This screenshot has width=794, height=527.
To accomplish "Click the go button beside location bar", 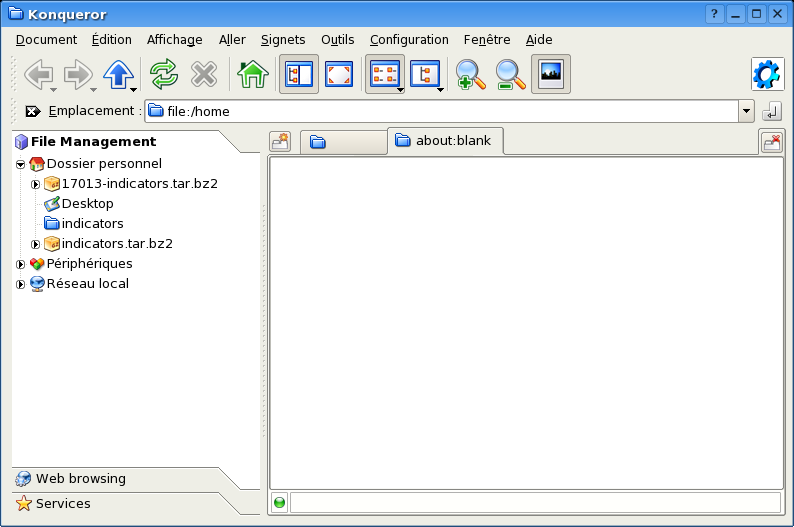I will 772,111.
